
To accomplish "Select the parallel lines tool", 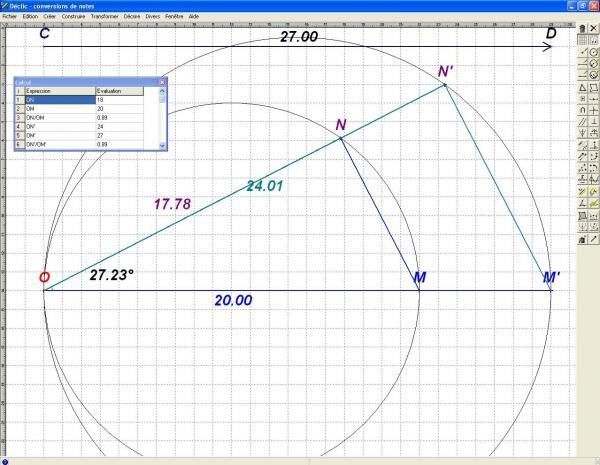I will pyautogui.click(x=582, y=122).
